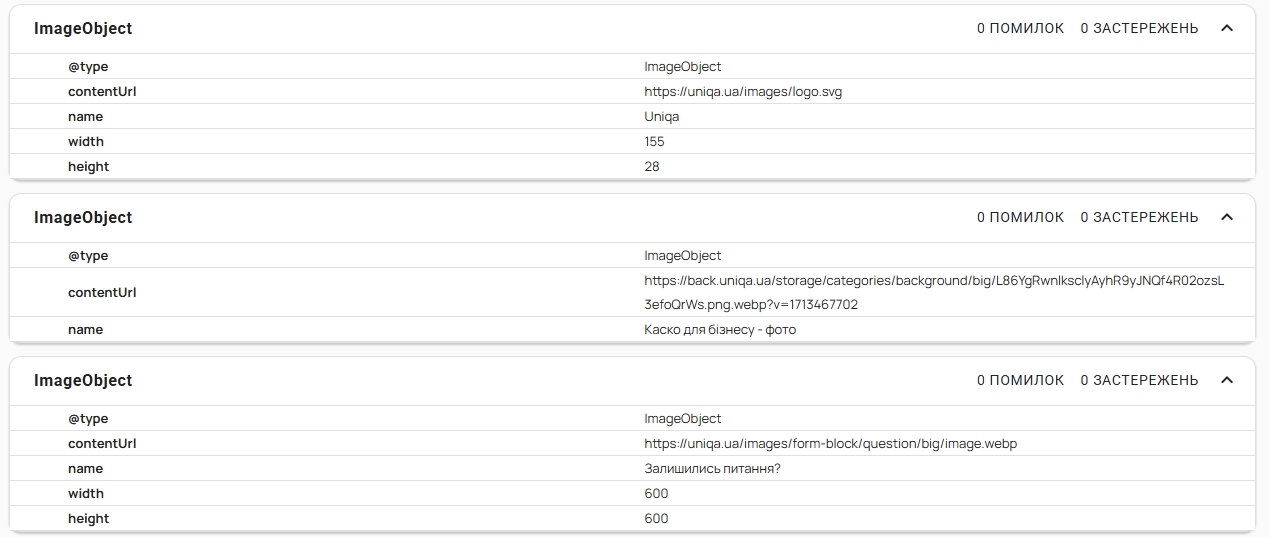Collapse the ImageObject panel containing logo.svg
This screenshot has width=1269, height=537.
coord(1227,28)
